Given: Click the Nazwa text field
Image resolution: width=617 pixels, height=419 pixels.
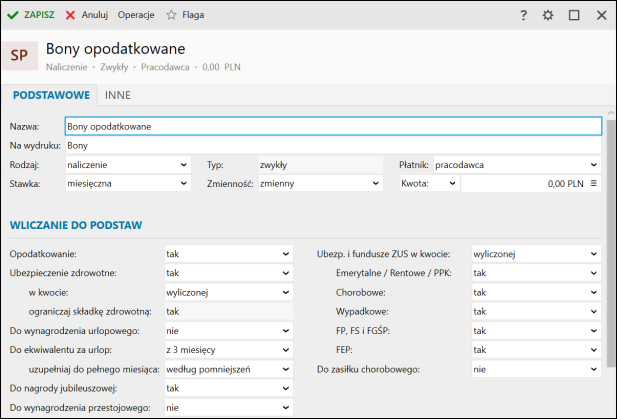Looking at the screenshot, I should click(x=332, y=127).
